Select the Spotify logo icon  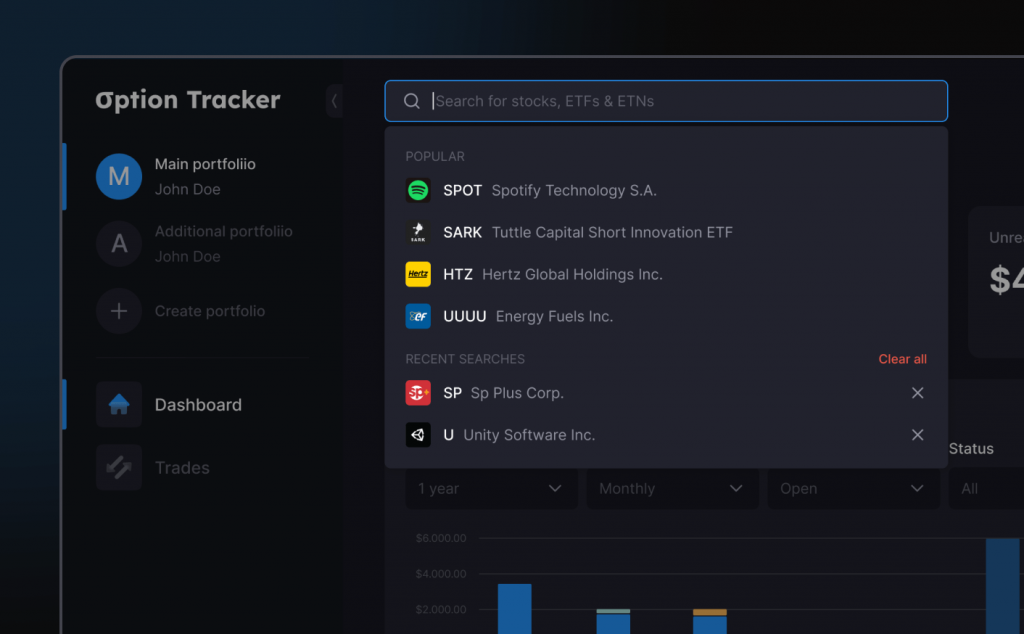point(418,190)
